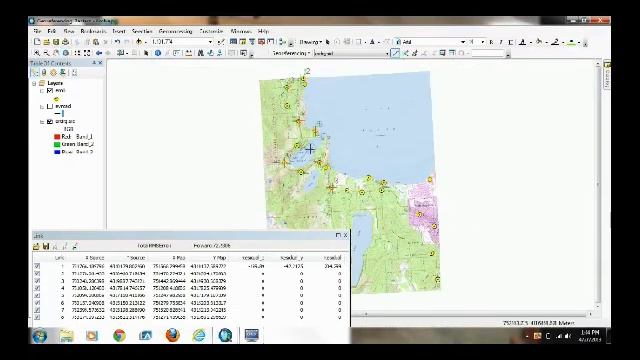List layers by selection icon
Screen dimensions: 640x360
point(63,73)
